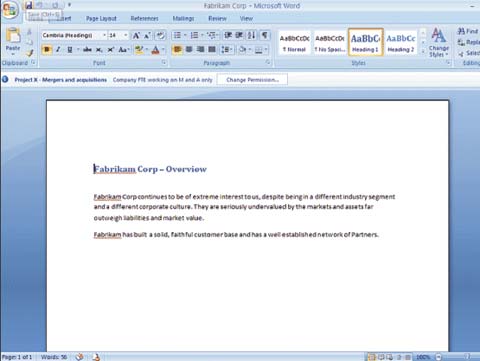Open the font name dropdown

point(104,35)
